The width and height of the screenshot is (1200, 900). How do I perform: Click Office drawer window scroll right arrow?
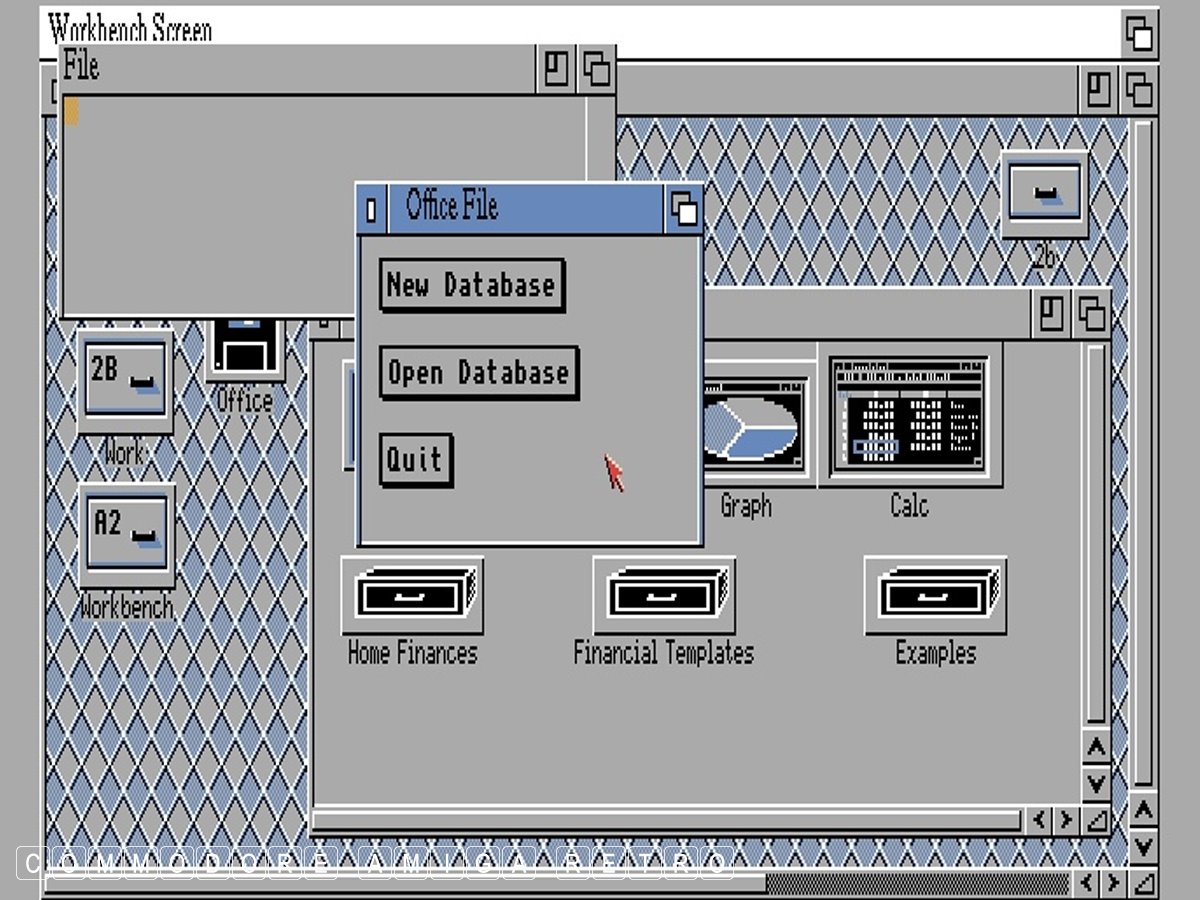click(1067, 821)
